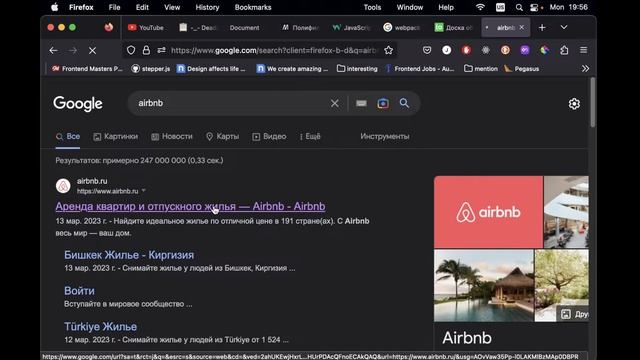
Task: Click the magnifier search button in Google
Action: [x=404, y=103]
